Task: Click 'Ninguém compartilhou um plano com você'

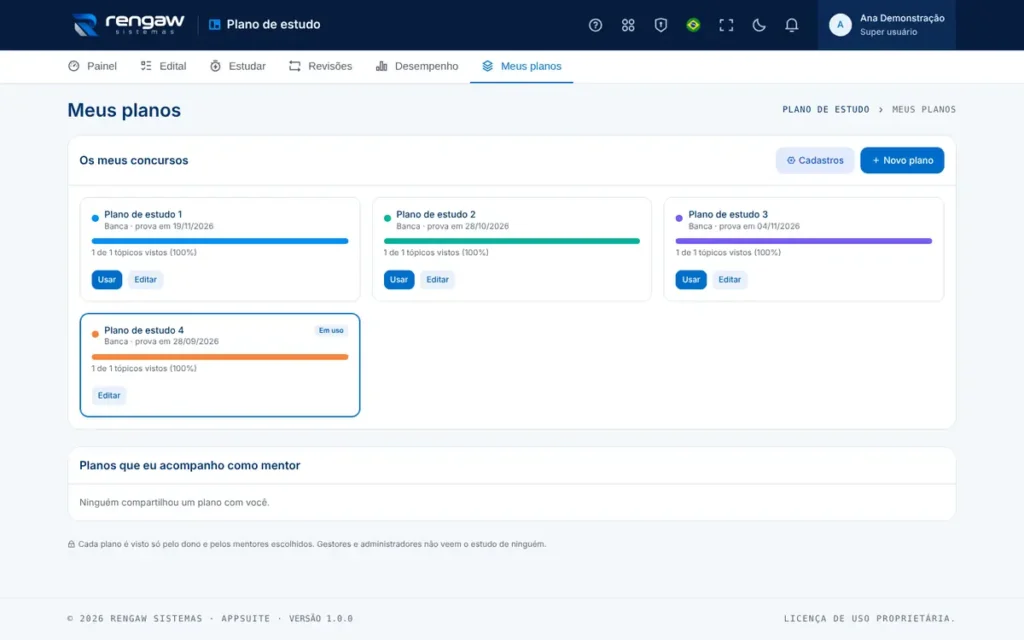Action: point(174,502)
